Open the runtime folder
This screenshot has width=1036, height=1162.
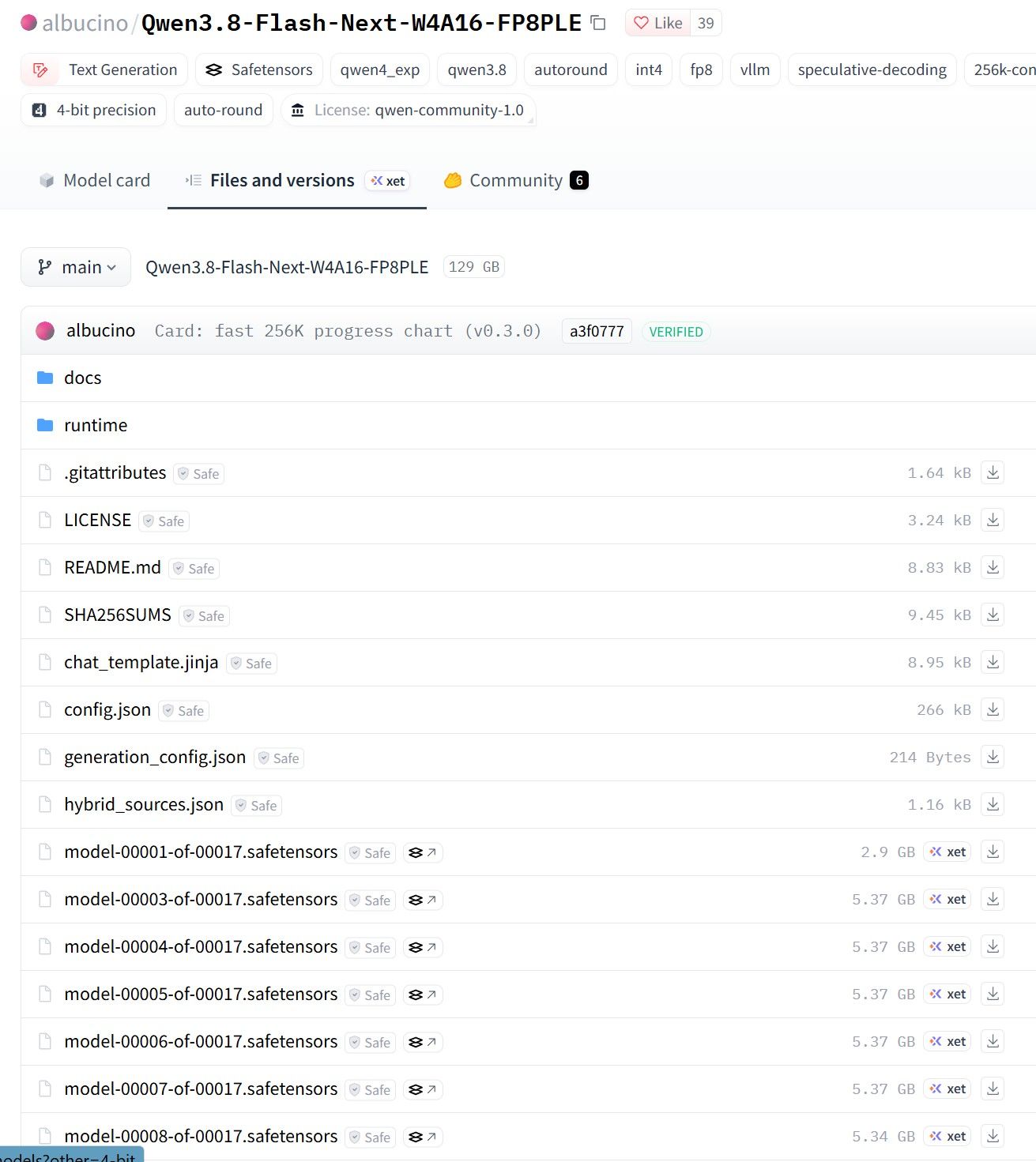point(96,425)
